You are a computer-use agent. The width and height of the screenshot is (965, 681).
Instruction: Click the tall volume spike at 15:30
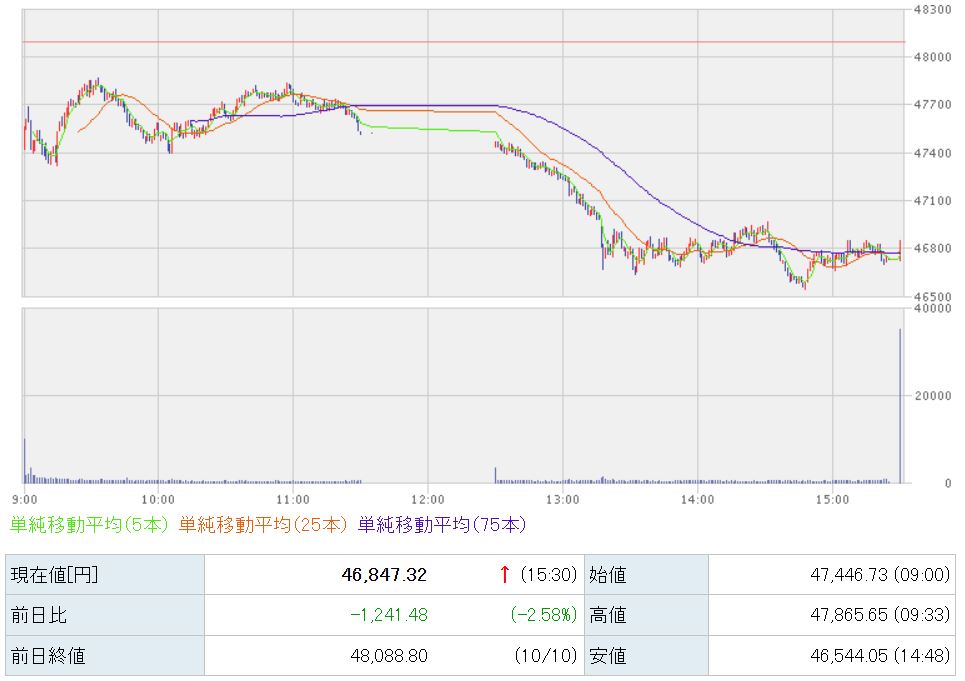pyautogui.click(x=900, y=405)
